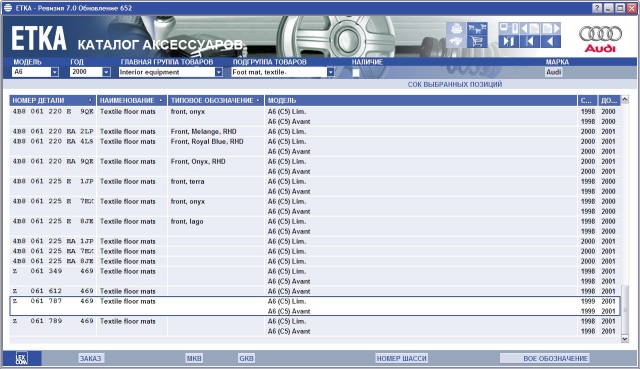Sort by НОМЕР ДЕТАЛИ column header

(53, 100)
